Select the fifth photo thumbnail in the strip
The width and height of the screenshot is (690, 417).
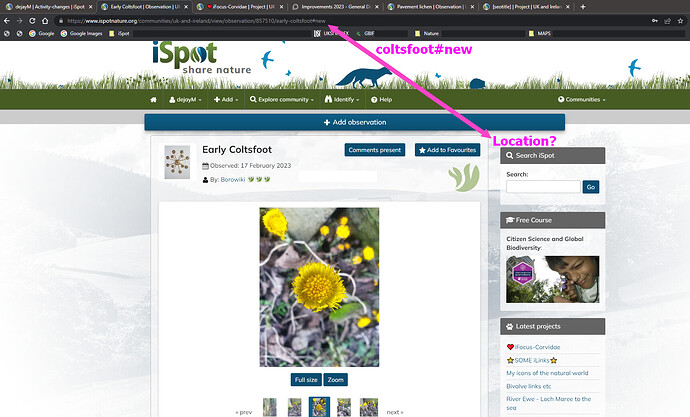pyautogui.click(x=369, y=407)
